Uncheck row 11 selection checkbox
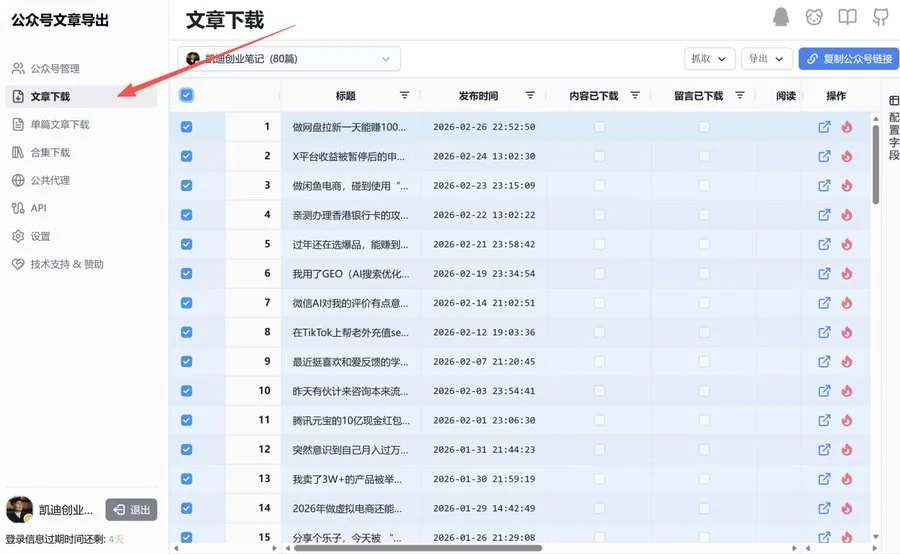The image size is (900, 554). [x=187, y=420]
